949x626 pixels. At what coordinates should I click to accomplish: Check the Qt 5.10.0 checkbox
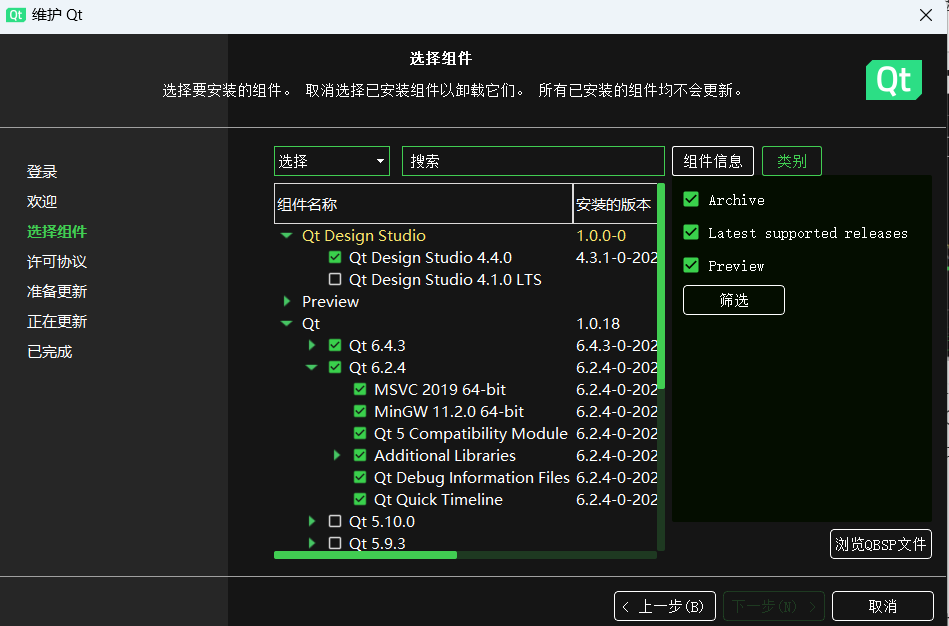point(335,521)
